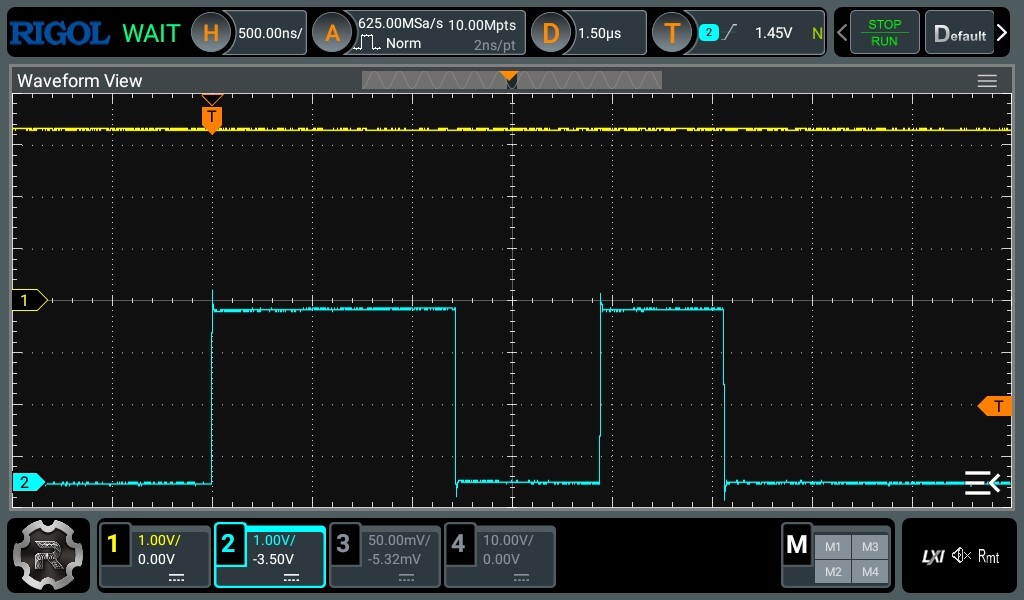The width and height of the screenshot is (1024, 600).
Task: Open the delay settings via the D icon
Action: coord(551,32)
